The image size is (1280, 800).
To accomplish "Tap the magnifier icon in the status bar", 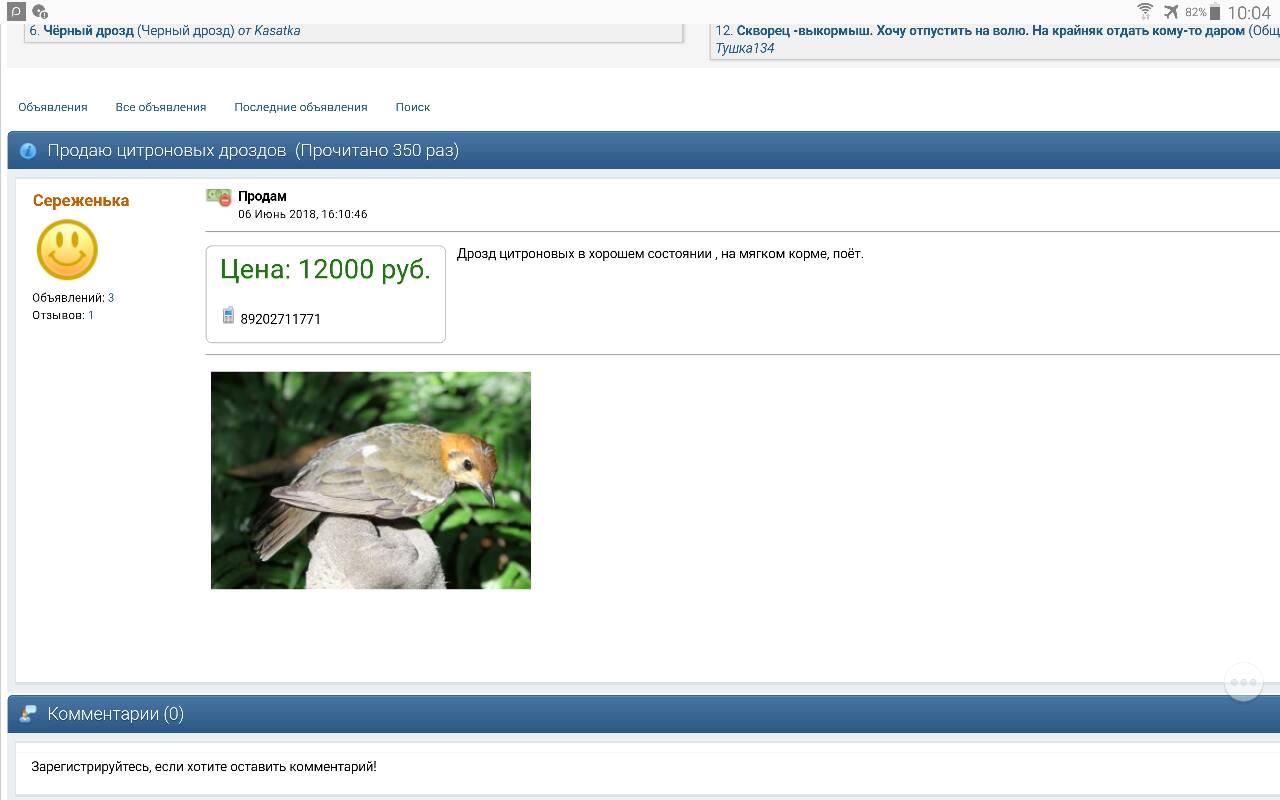I will (x=16, y=12).
